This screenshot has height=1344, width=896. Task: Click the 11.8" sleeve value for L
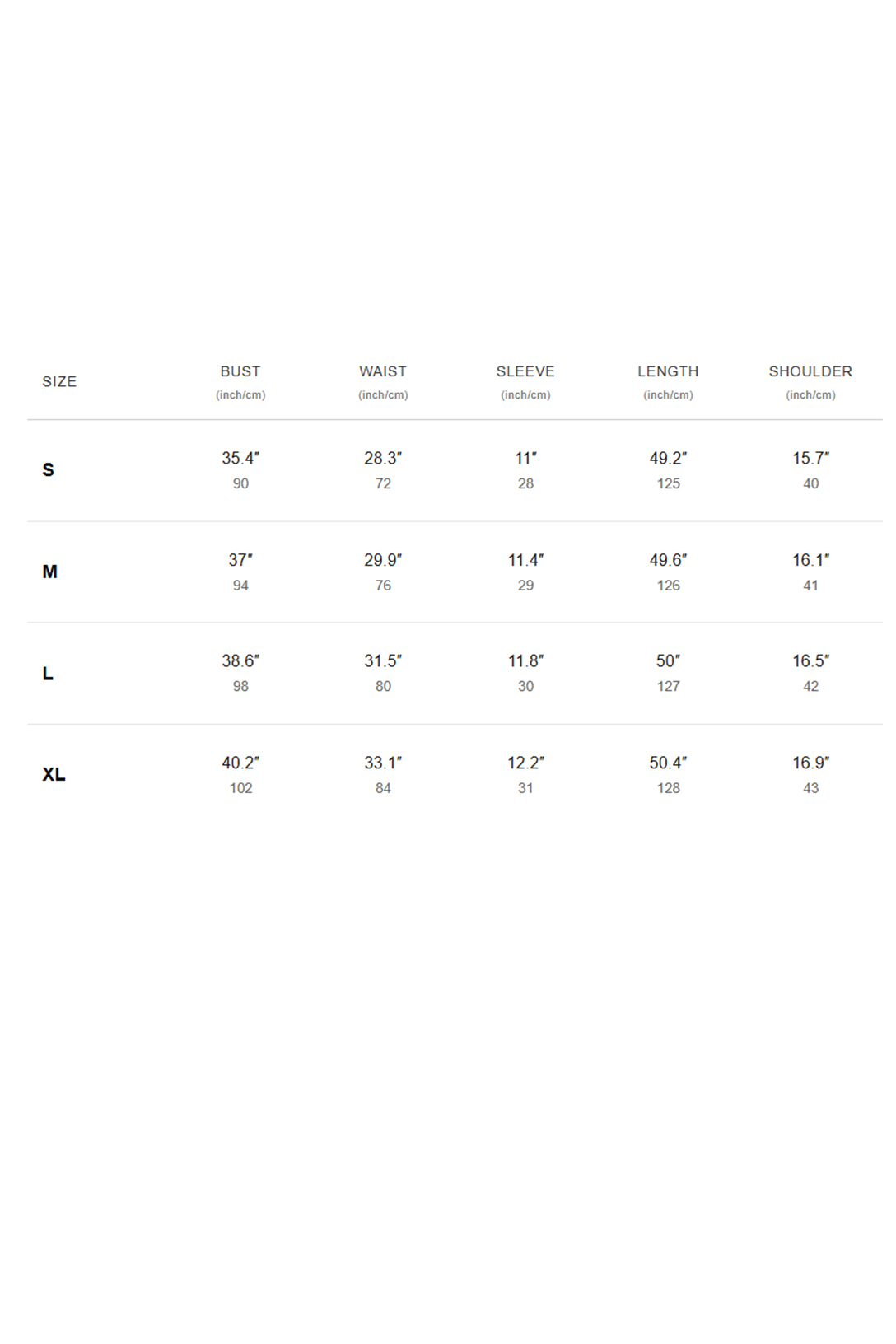[525, 660]
